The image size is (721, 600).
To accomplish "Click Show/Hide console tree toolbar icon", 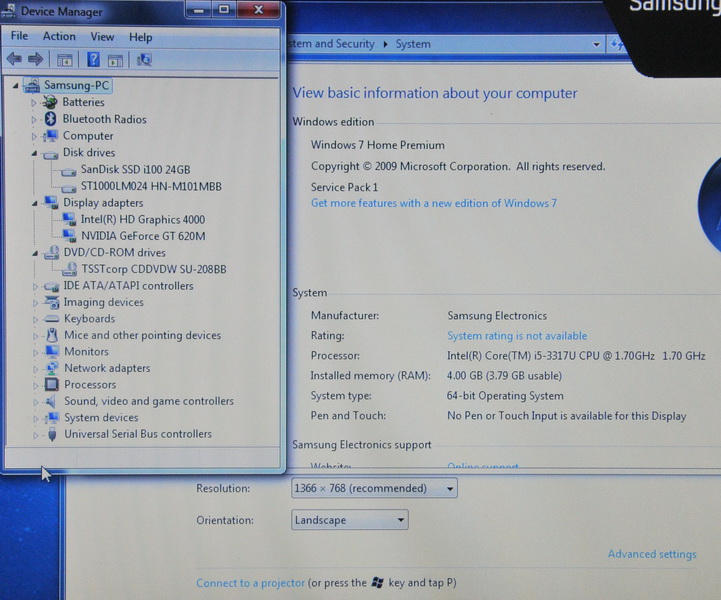I will point(64,60).
